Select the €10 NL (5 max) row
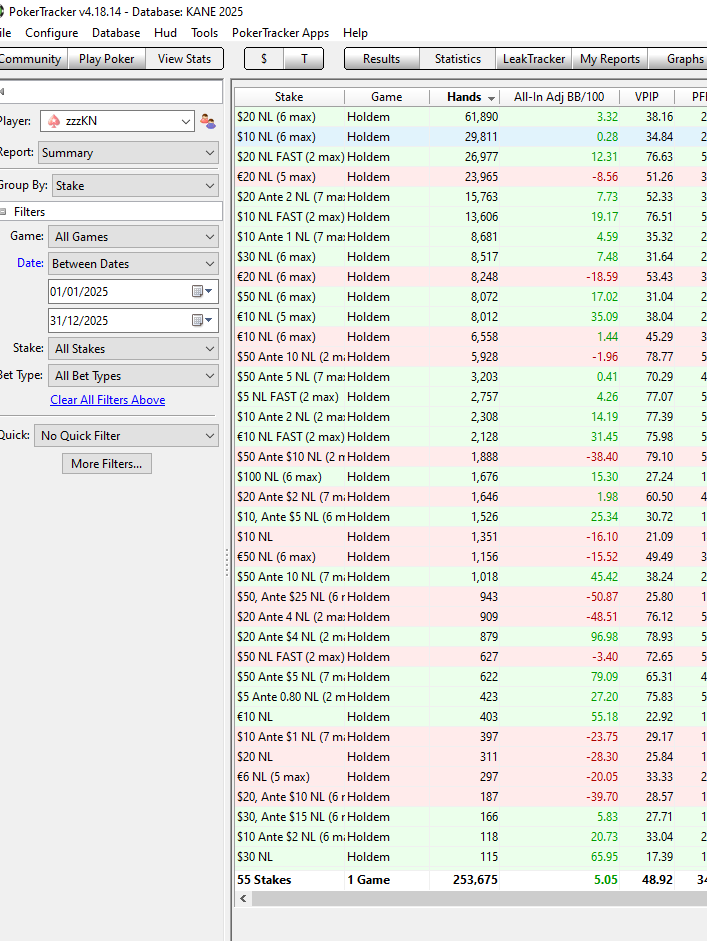The width and height of the screenshot is (707, 941). click(x=471, y=317)
